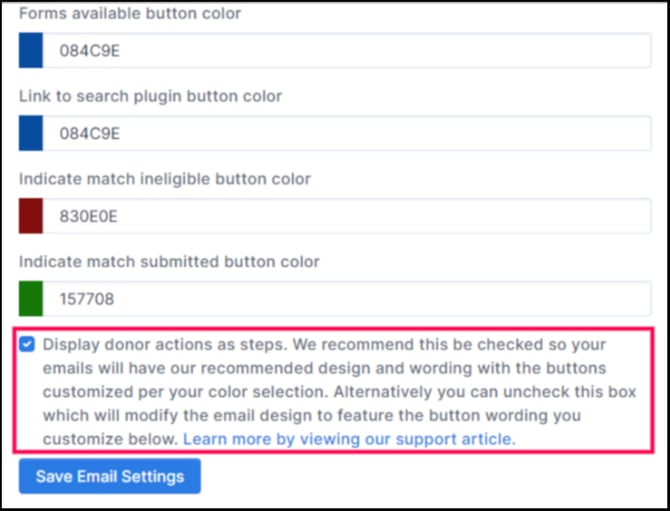Open the Learn more support article link
670x511 pixels.
[349, 439]
